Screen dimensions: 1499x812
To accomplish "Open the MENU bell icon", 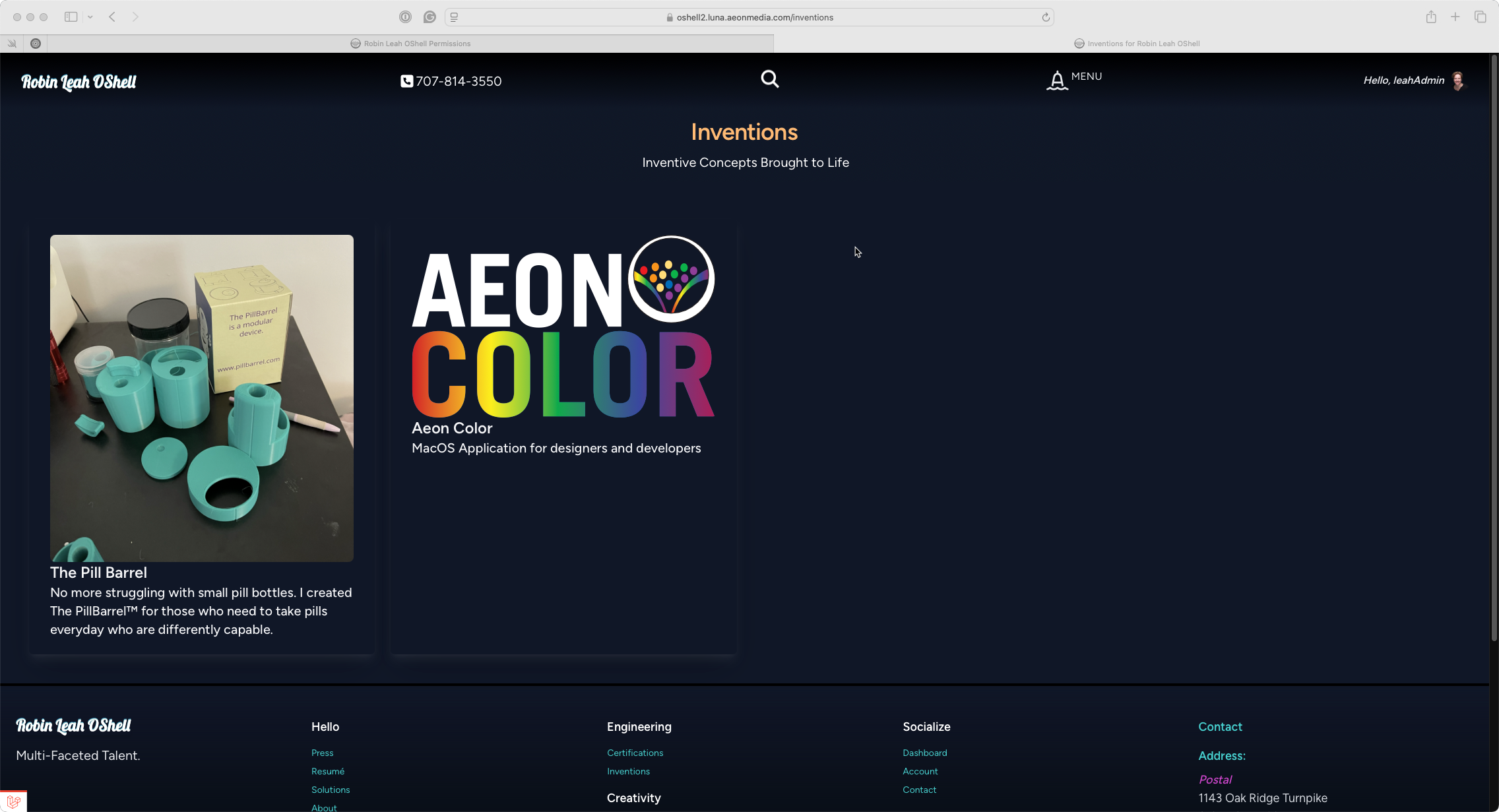I will (1057, 80).
